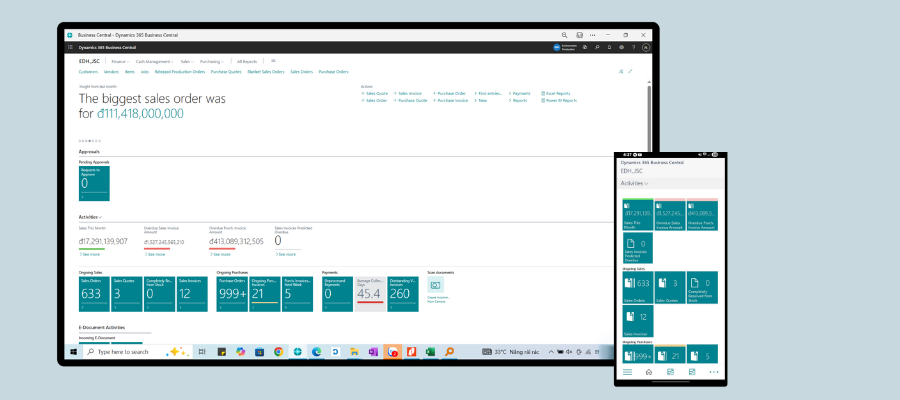This screenshot has height=400, width=900.
Task: Open the notifications bell icon
Action: tap(609, 48)
